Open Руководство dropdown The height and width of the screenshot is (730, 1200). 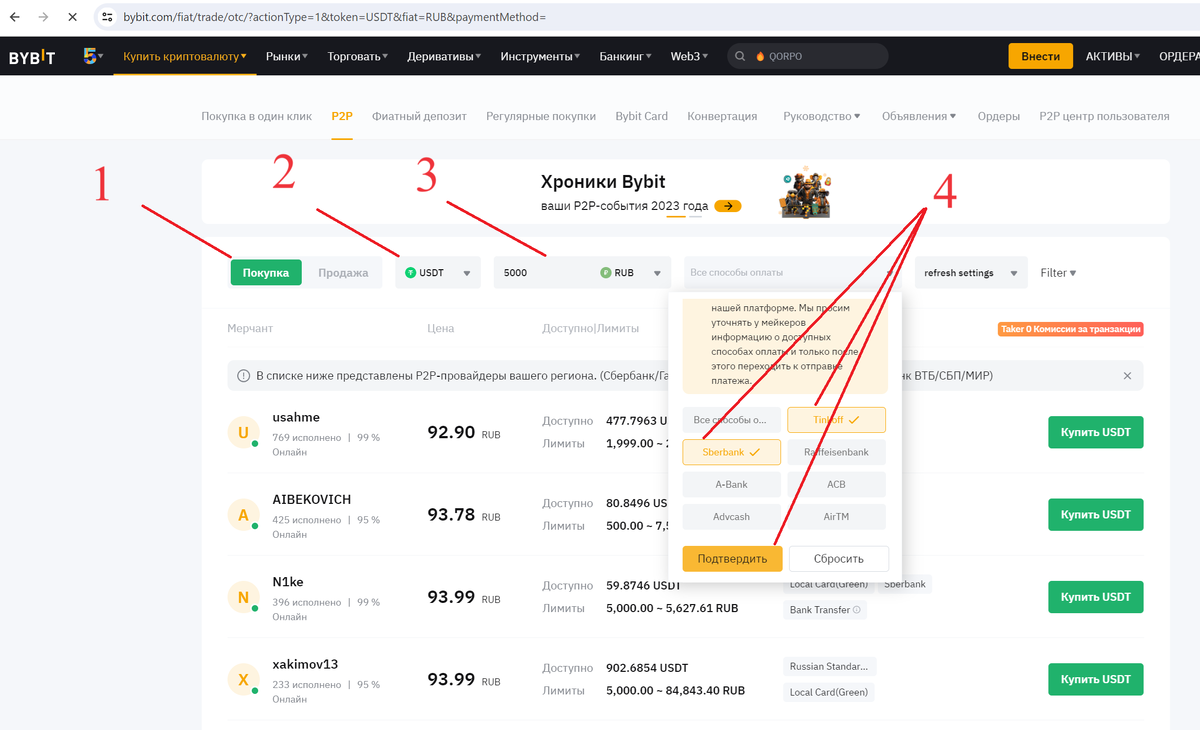pyautogui.click(x=822, y=116)
